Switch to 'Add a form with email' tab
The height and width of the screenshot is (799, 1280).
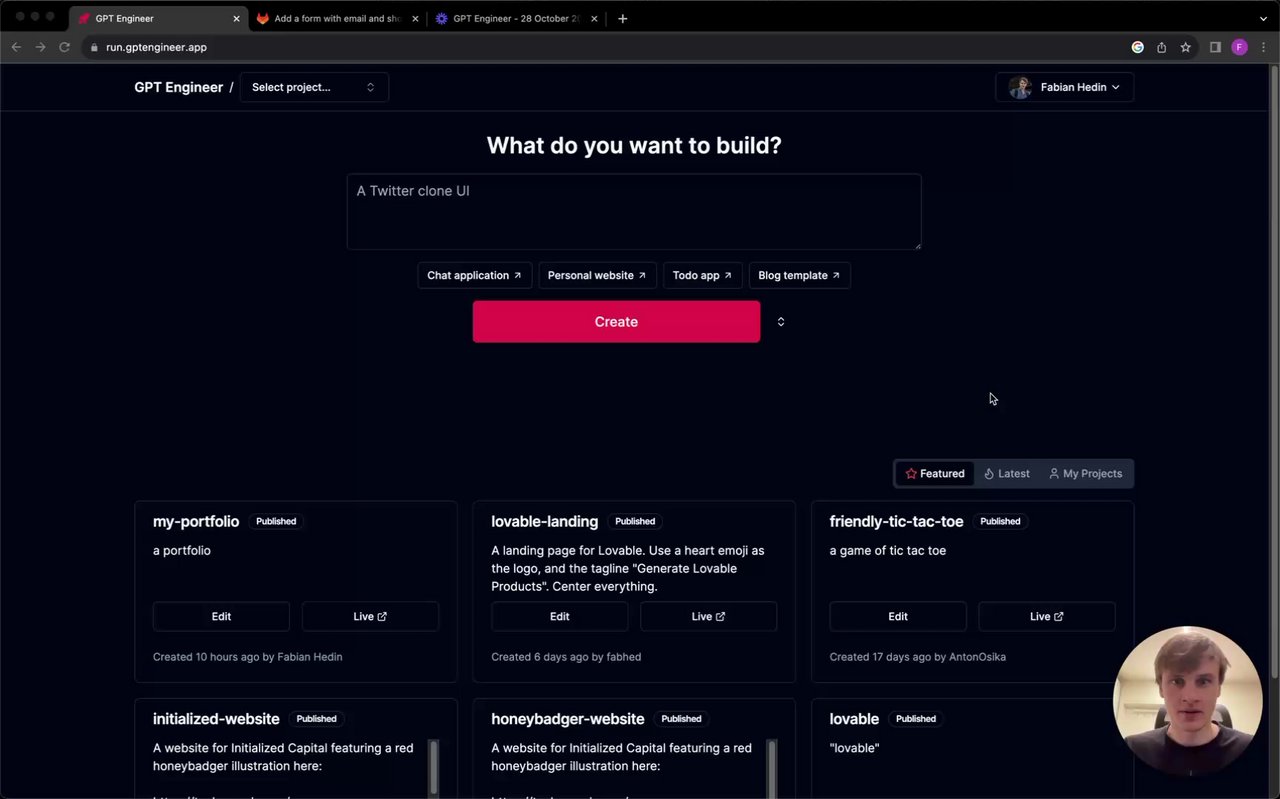pyautogui.click(x=337, y=18)
